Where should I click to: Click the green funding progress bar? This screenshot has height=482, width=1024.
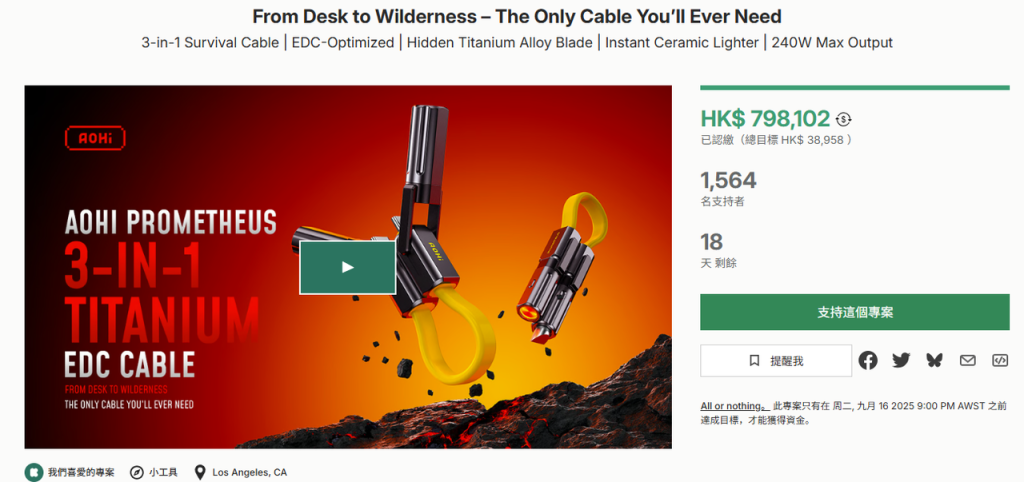coord(855,88)
